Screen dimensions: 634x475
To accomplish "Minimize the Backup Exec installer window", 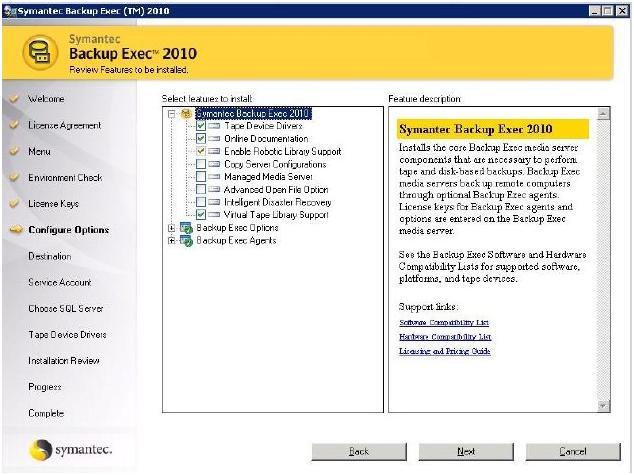I will click(x=594, y=11).
